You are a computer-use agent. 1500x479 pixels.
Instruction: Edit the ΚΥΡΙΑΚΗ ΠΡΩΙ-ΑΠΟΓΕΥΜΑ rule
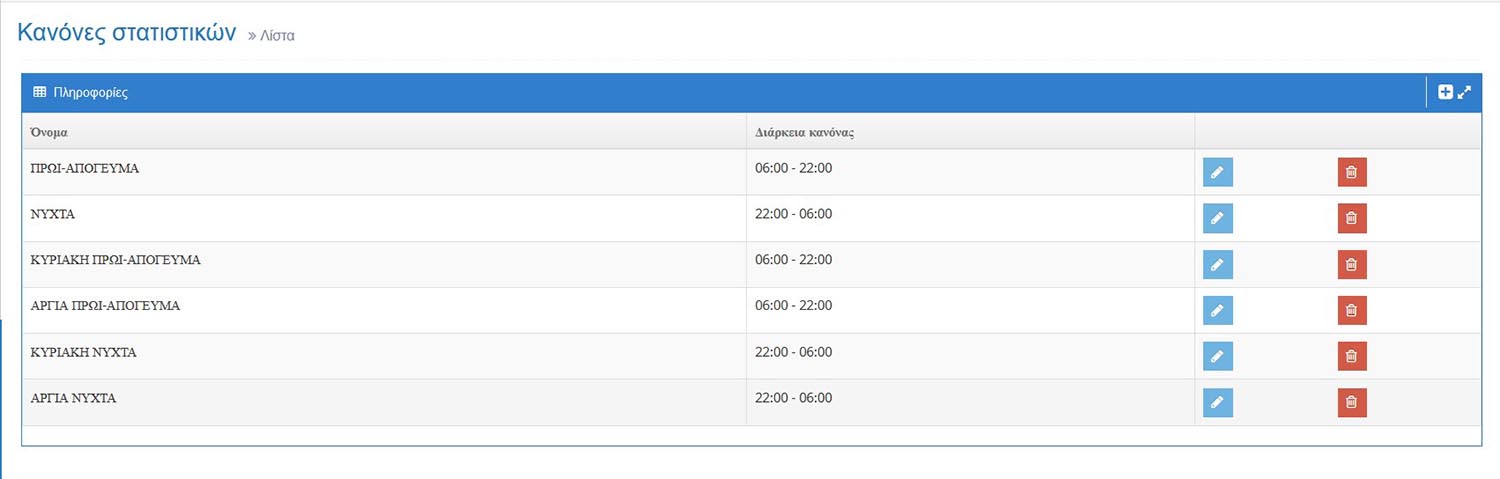1217,264
